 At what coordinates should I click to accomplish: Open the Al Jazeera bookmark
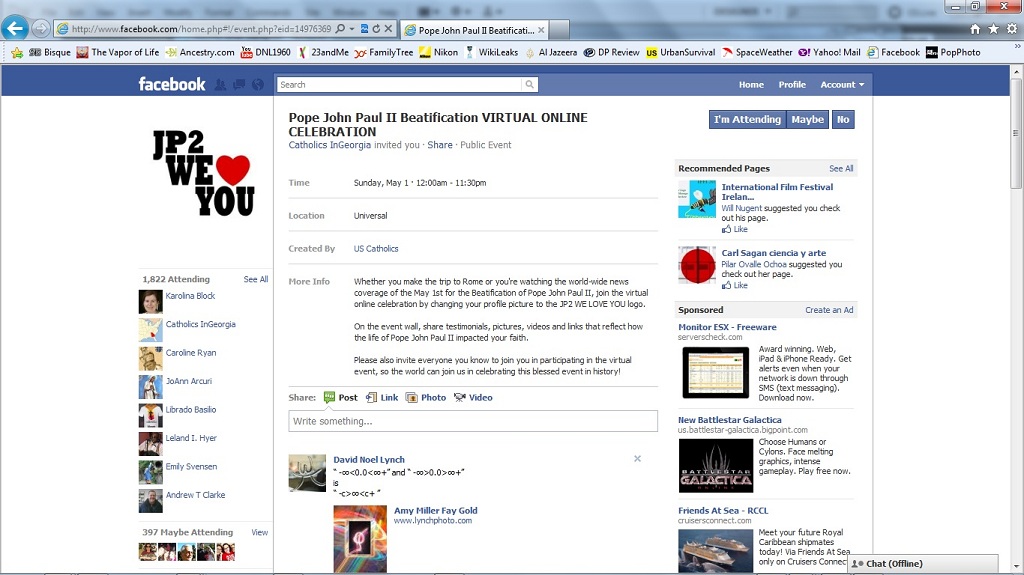551,52
